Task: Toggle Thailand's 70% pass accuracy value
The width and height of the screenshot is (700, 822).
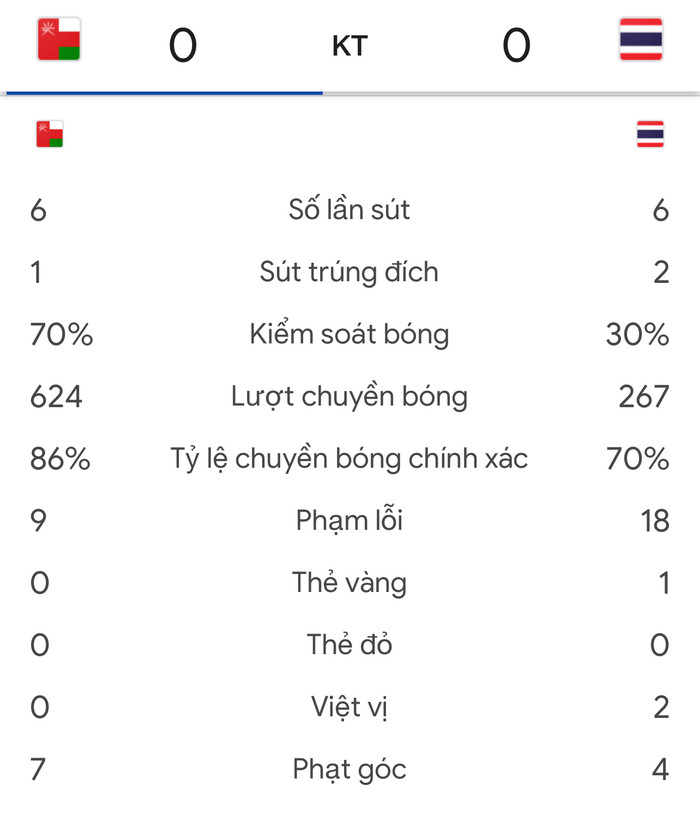Action: 637,458
